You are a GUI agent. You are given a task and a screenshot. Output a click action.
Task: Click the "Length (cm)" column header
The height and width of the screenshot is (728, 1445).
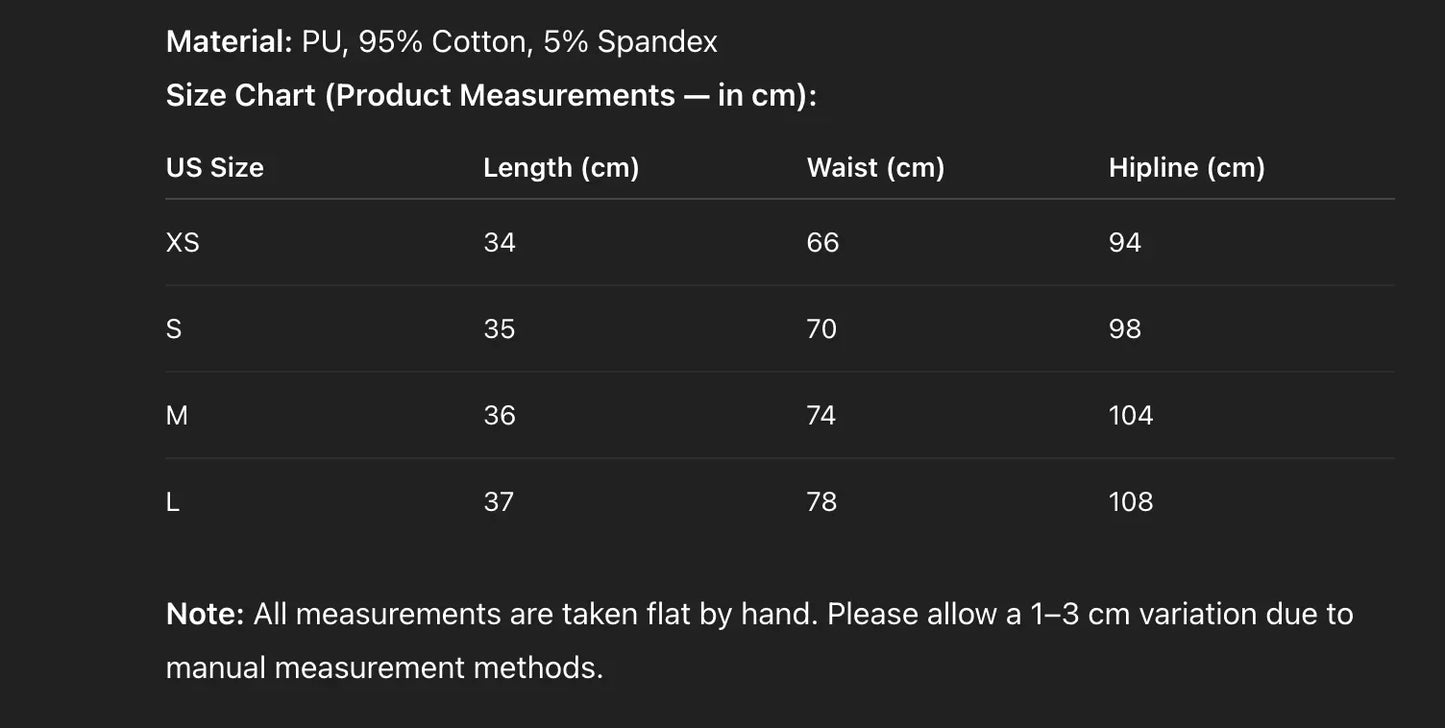(x=561, y=167)
